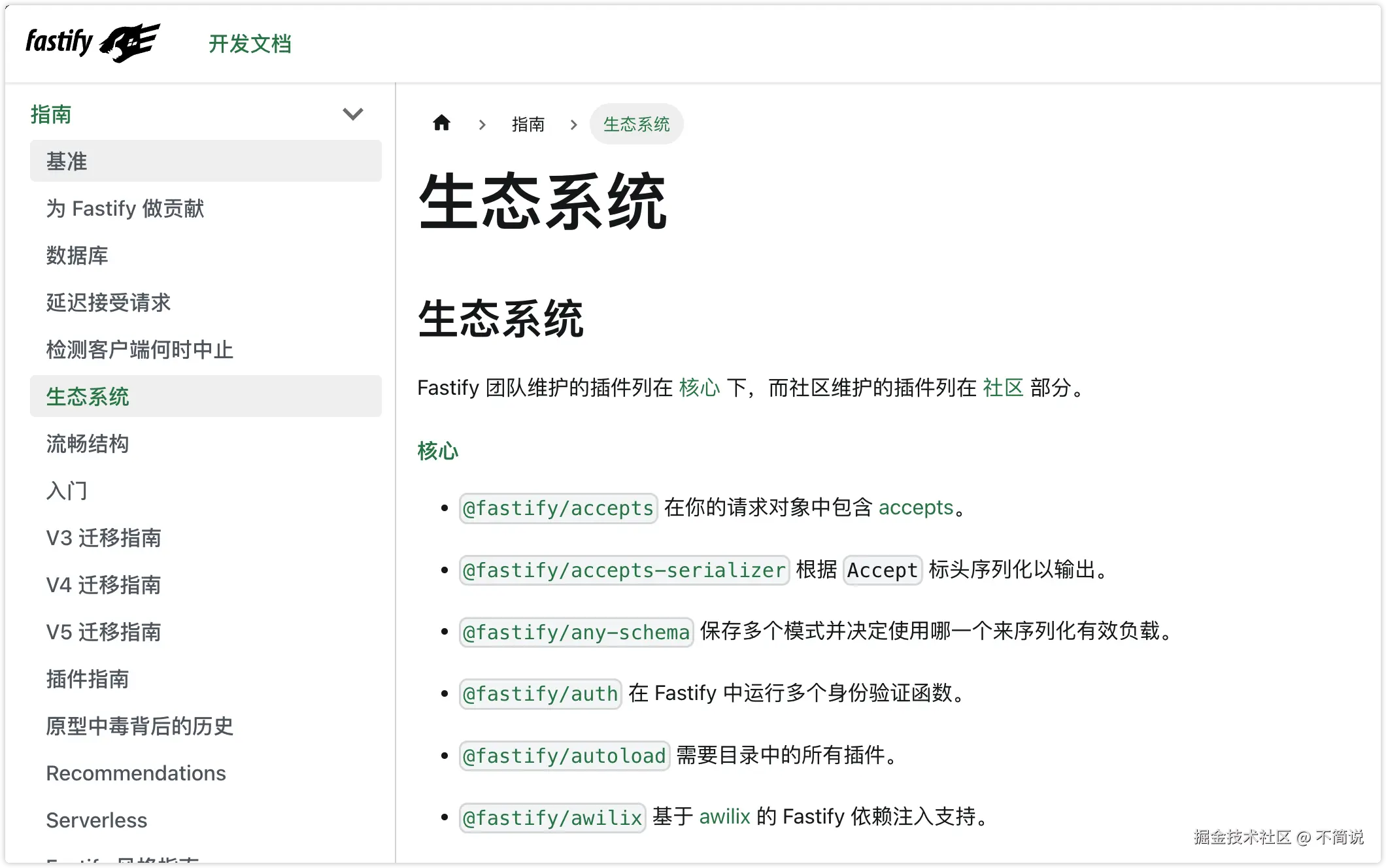Viewport: 1386px width, 868px height.
Task: Click the 核心 link in the intro paragraph
Action: click(701, 388)
